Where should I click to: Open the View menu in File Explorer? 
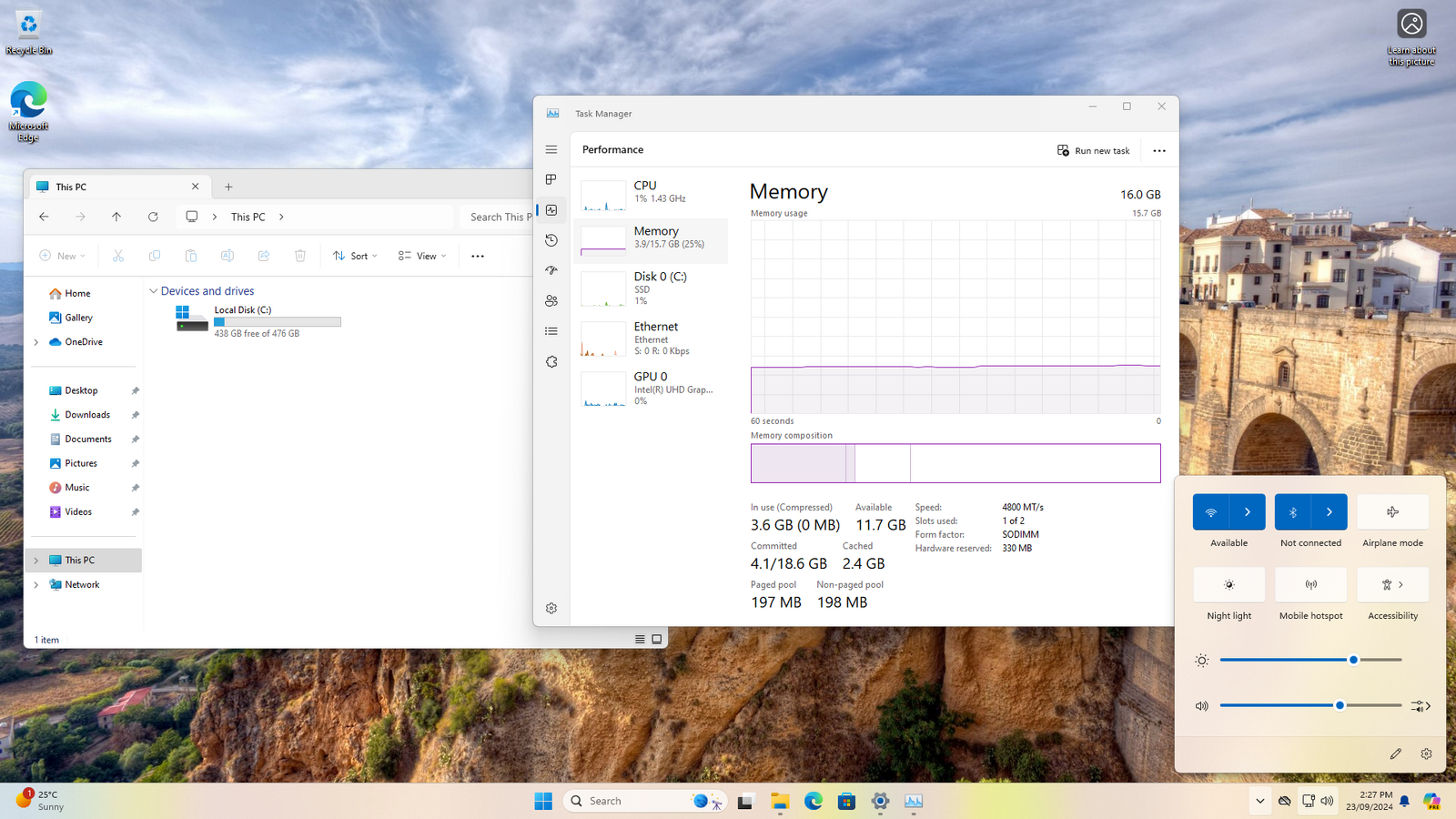click(422, 256)
